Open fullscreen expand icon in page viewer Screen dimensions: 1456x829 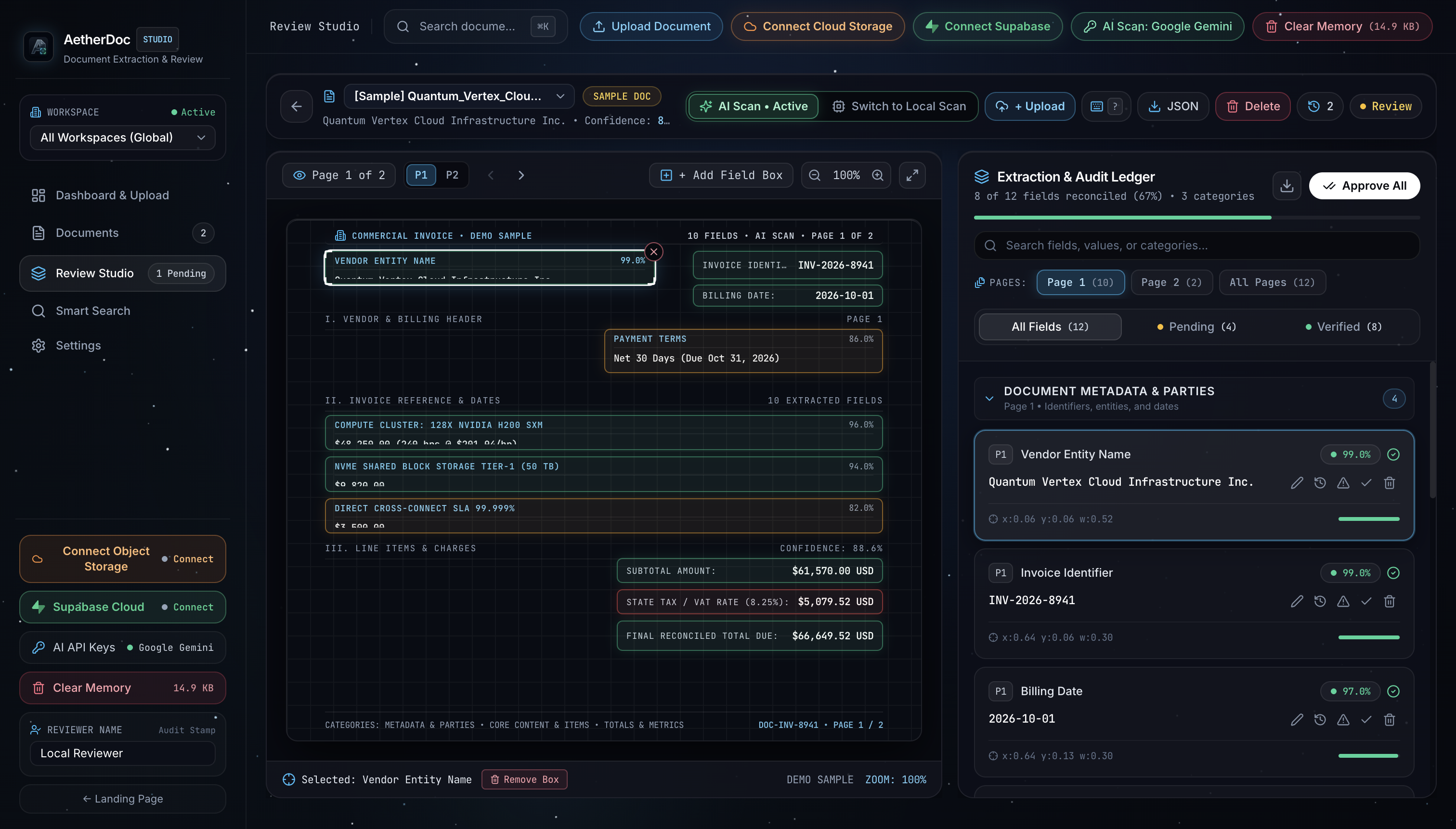912,175
